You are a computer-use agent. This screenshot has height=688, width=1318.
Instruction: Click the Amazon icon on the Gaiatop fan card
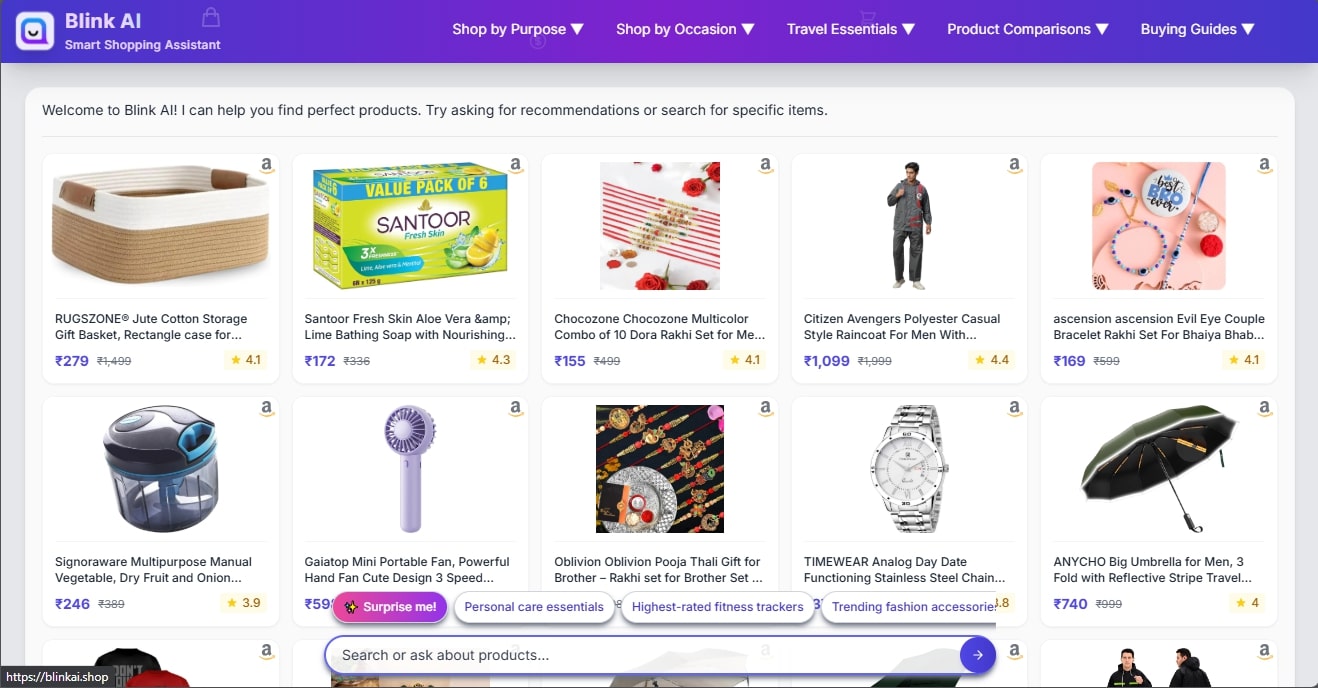click(x=515, y=409)
